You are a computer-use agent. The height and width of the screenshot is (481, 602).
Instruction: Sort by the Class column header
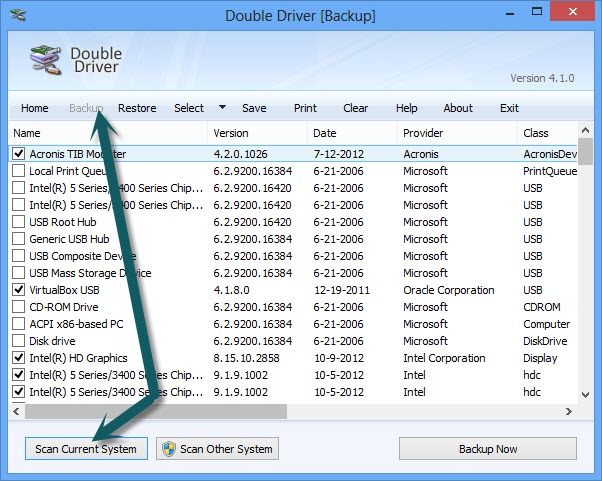click(547, 133)
